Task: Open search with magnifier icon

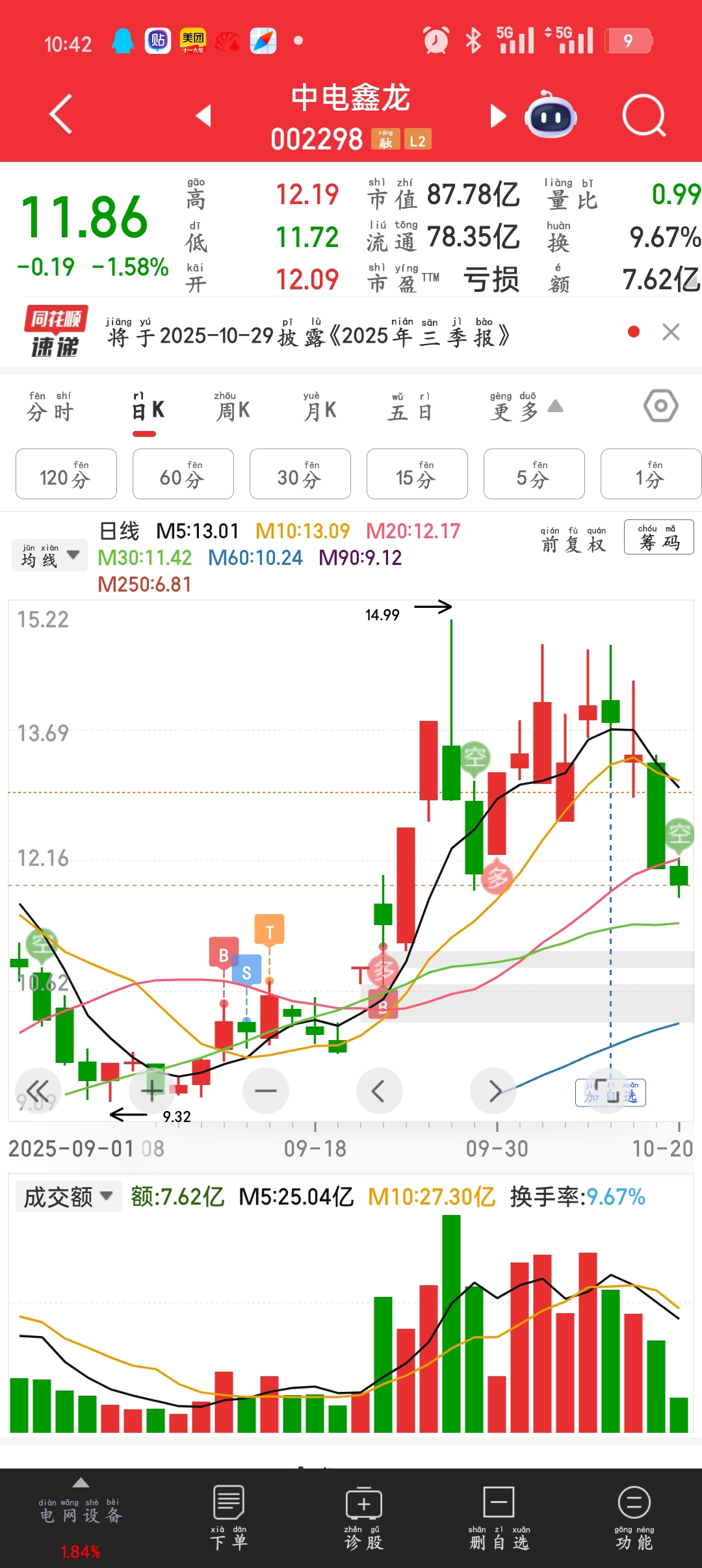Action: [644, 116]
